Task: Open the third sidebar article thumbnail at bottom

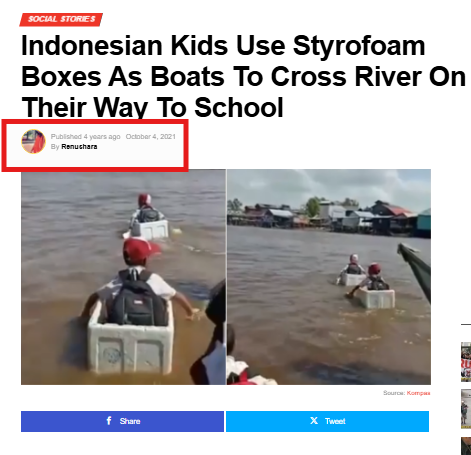Action: point(466,446)
